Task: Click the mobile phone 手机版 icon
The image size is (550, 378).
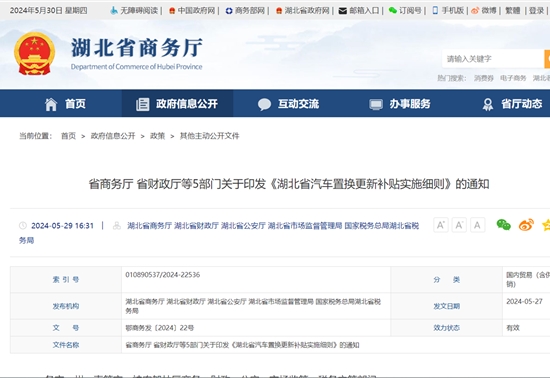Action: 435,11
